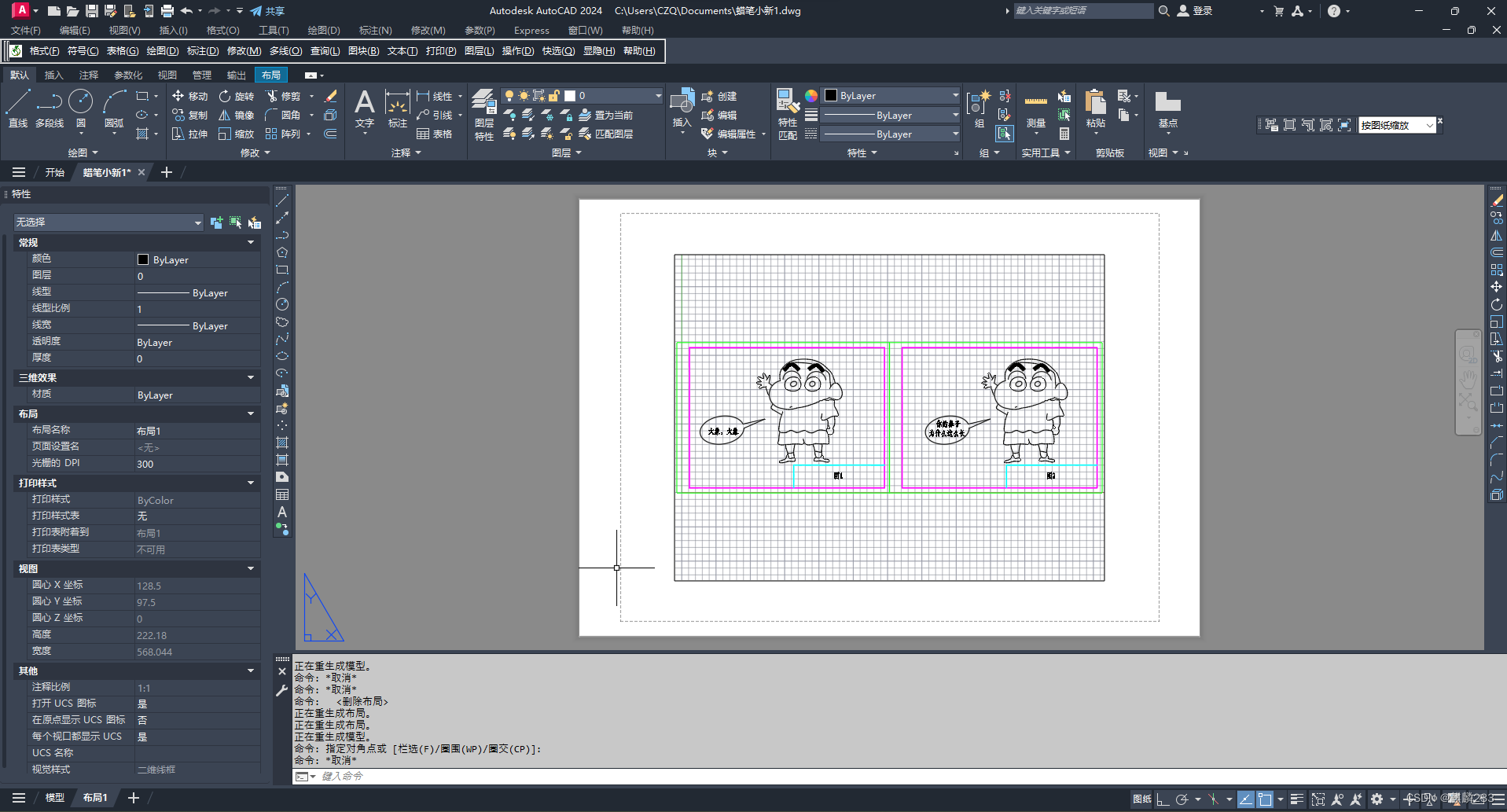Activate the Trim (修剪) command
The width and height of the screenshot is (1507, 812).
click(x=283, y=96)
